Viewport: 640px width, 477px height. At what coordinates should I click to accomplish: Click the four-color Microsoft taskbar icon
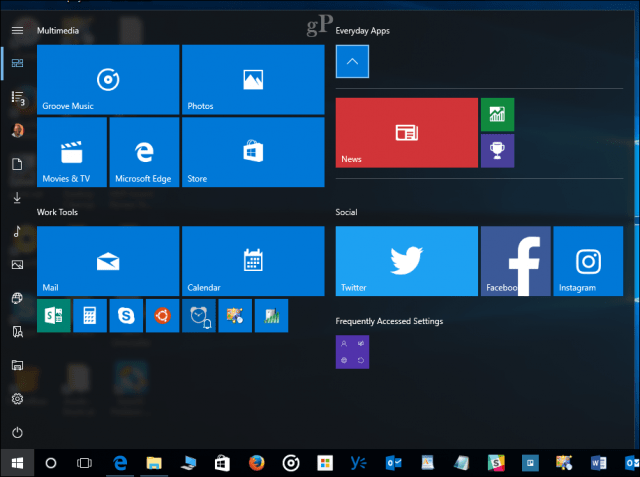point(325,463)
